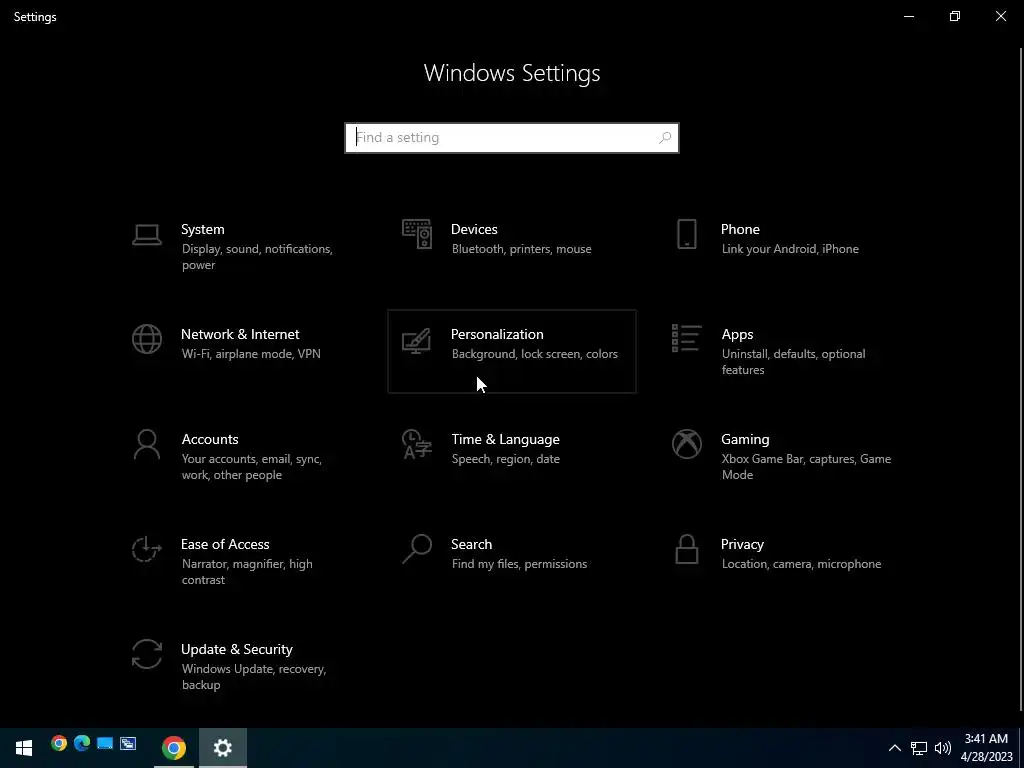The image size is (1024, 768).
Task: Open Time & Language settings
Action: coord(511,456)
